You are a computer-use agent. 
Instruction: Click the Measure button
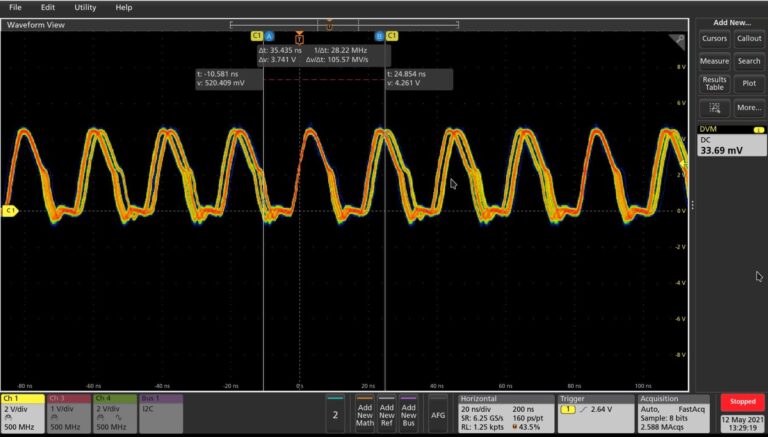714,61
